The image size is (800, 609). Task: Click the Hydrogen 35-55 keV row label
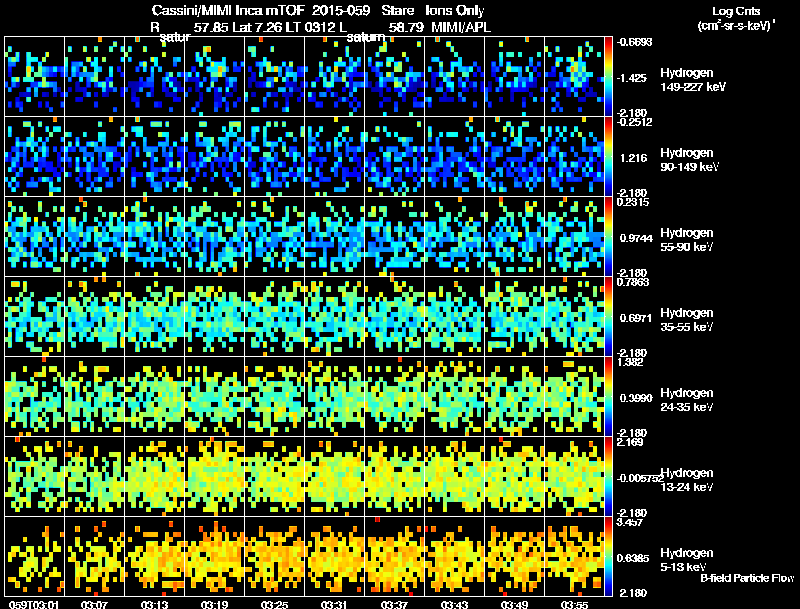pyautogui.click(x=687, y=320)
